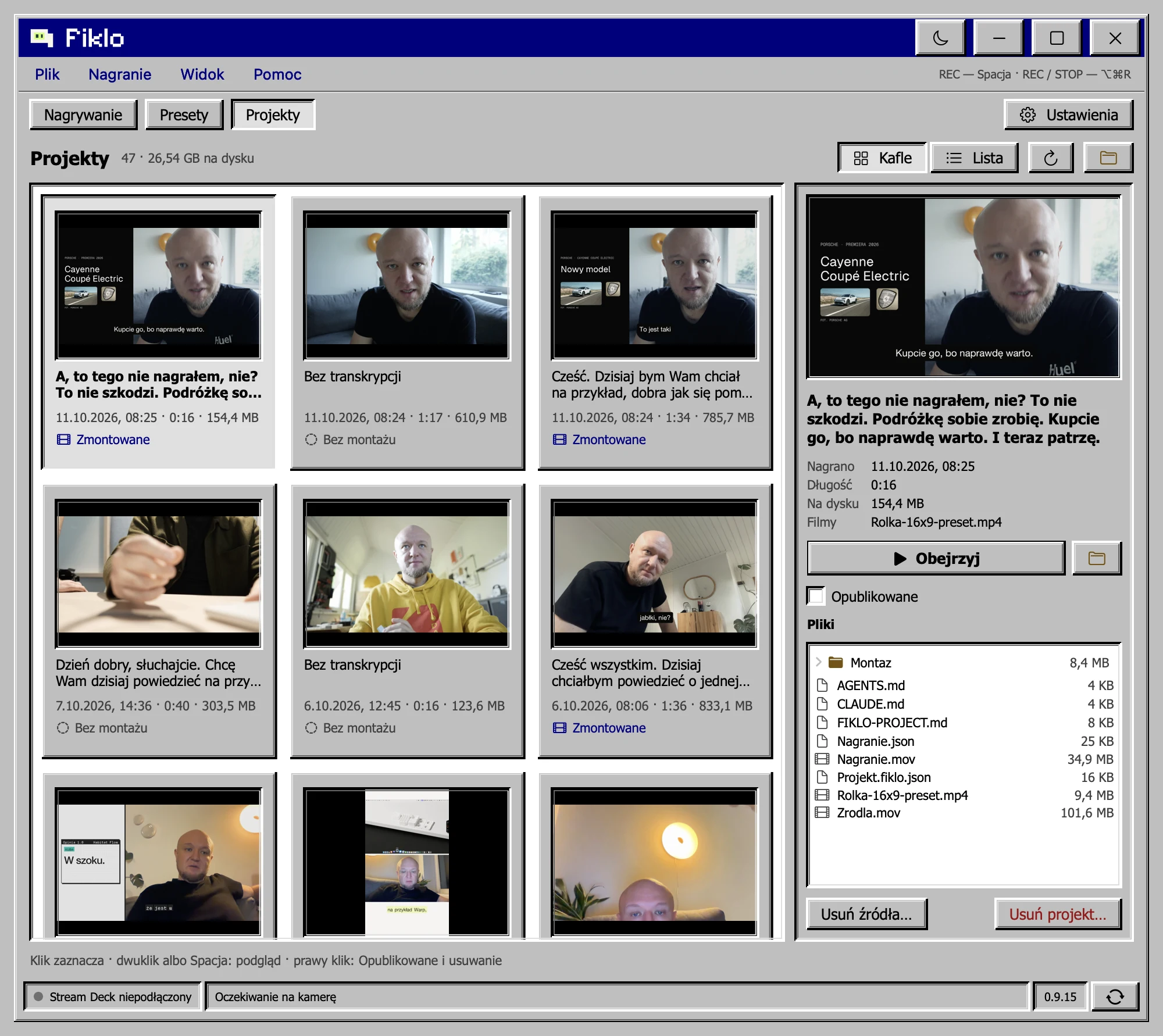Click the Zmontowane film icon on 833,1 MB project
The height and width of the screenshot is (1036, 1163).
(x=559, y=728)
